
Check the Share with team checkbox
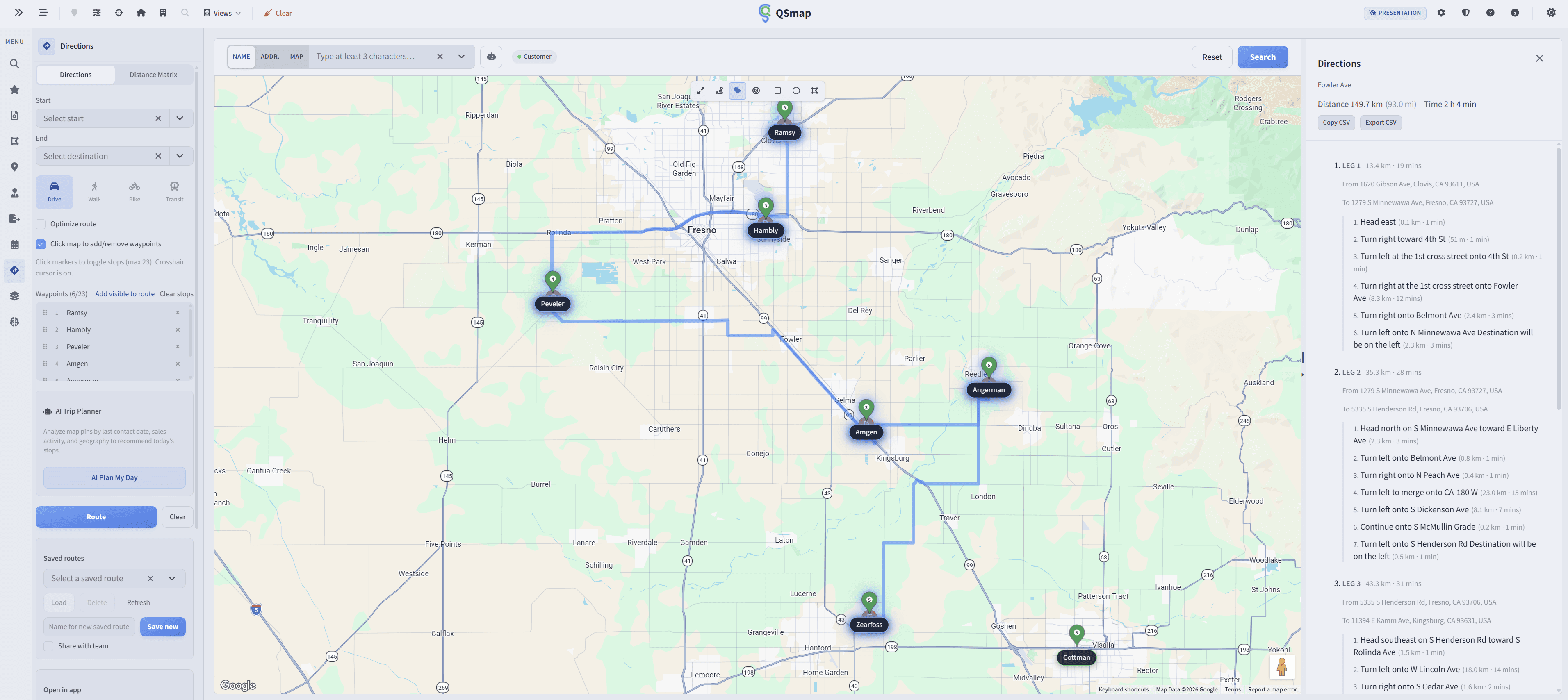(49, 646)
